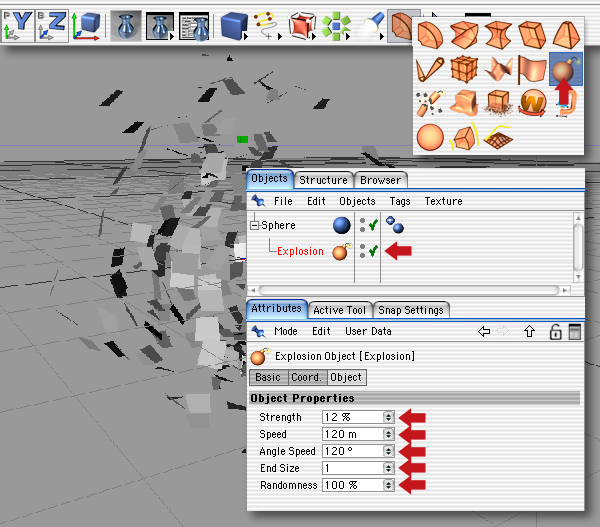The image size is (600, 527).
Task: Select the Sphere's Phong tag
Action: 395,225
